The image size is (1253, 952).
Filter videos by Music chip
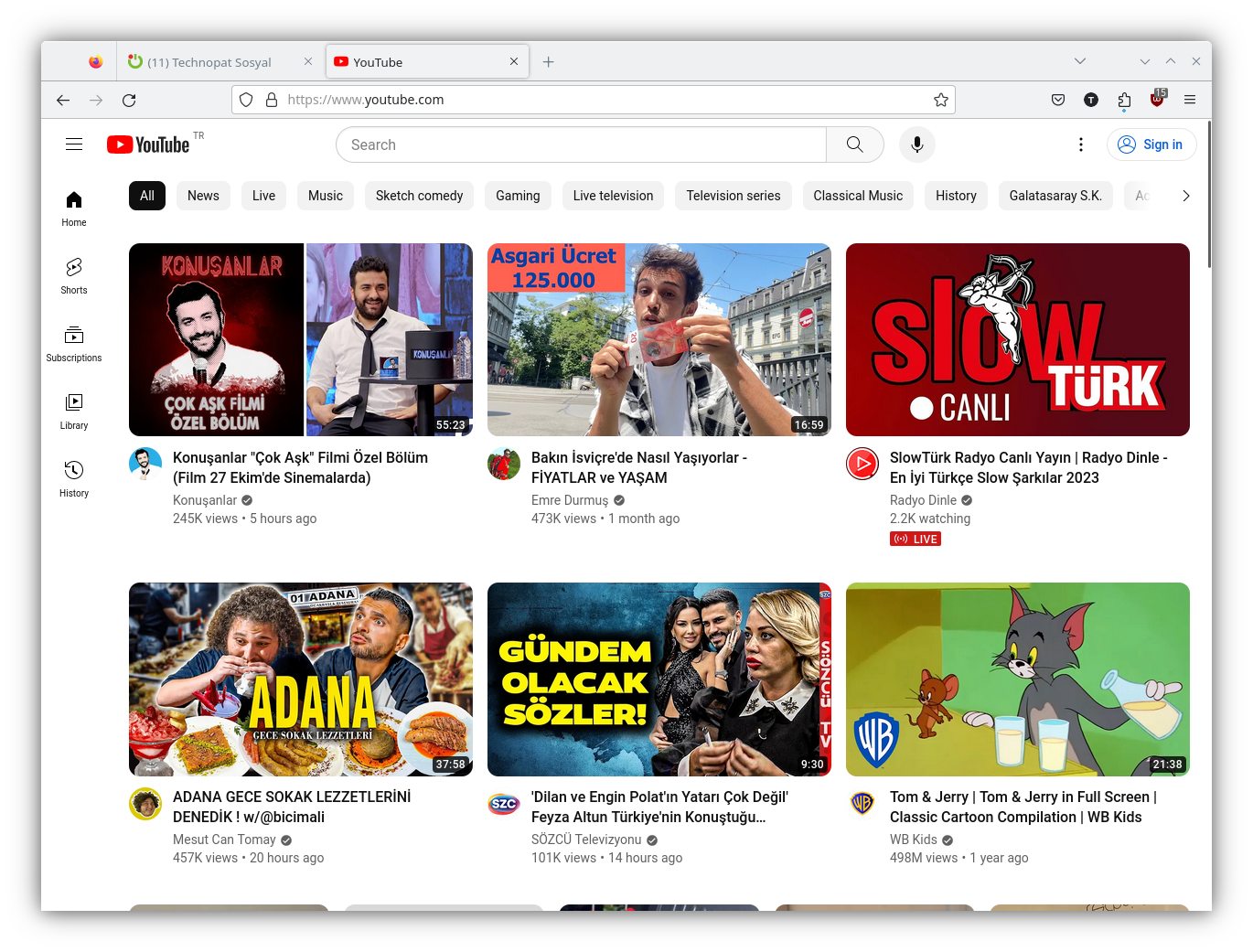[x=326, y=196]
